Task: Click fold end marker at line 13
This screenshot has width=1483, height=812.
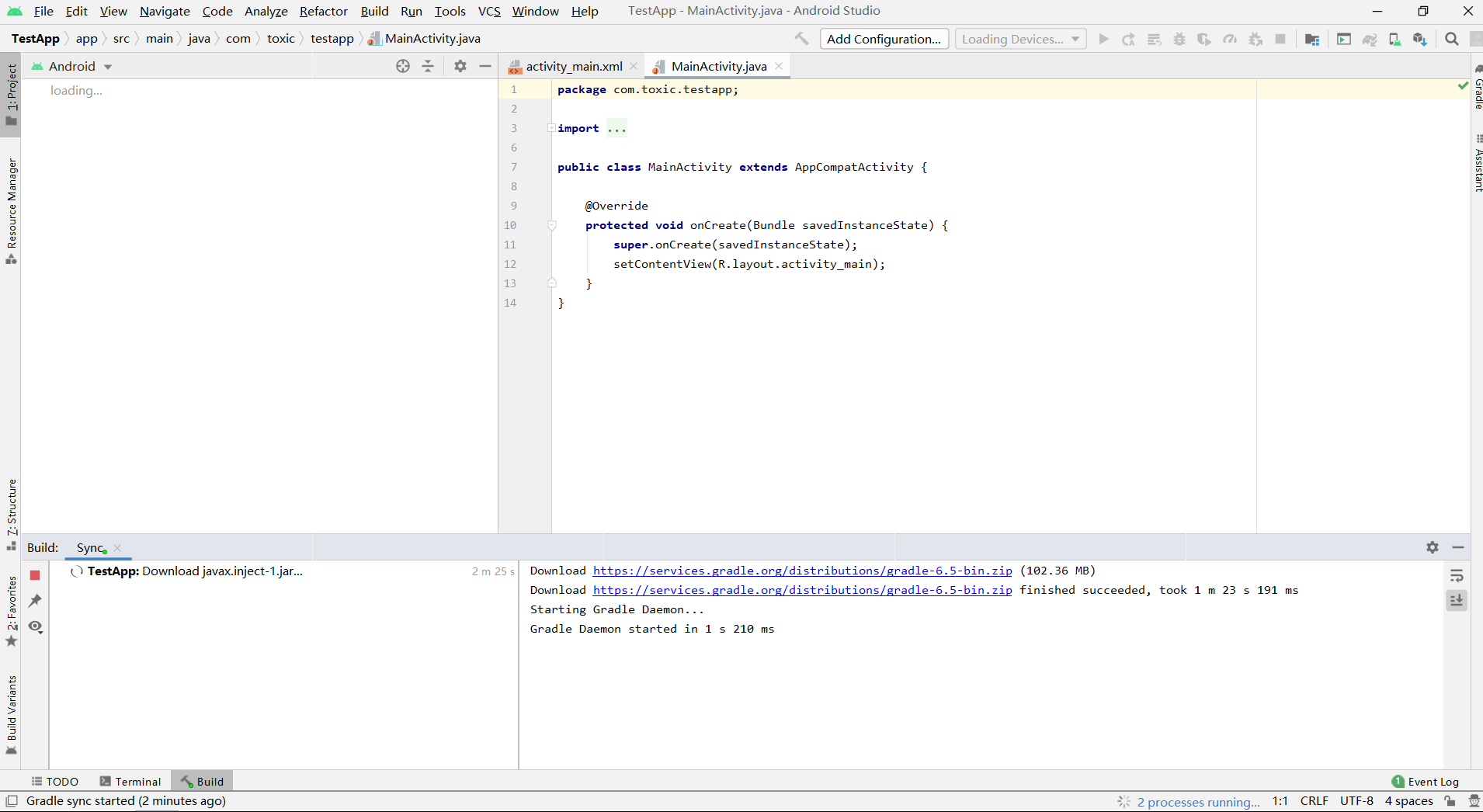Action: (x=551, y=283)
